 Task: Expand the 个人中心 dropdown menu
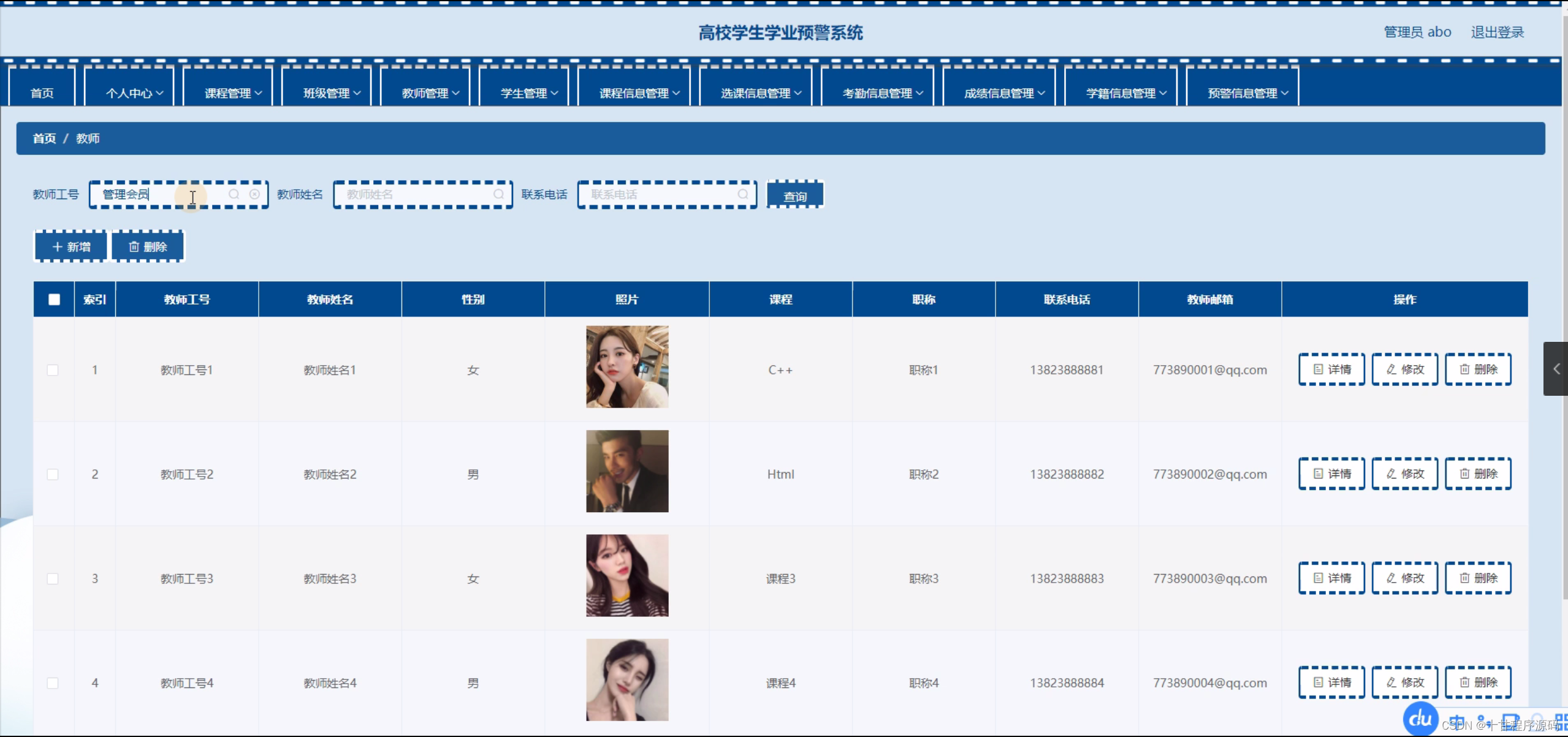134,93
